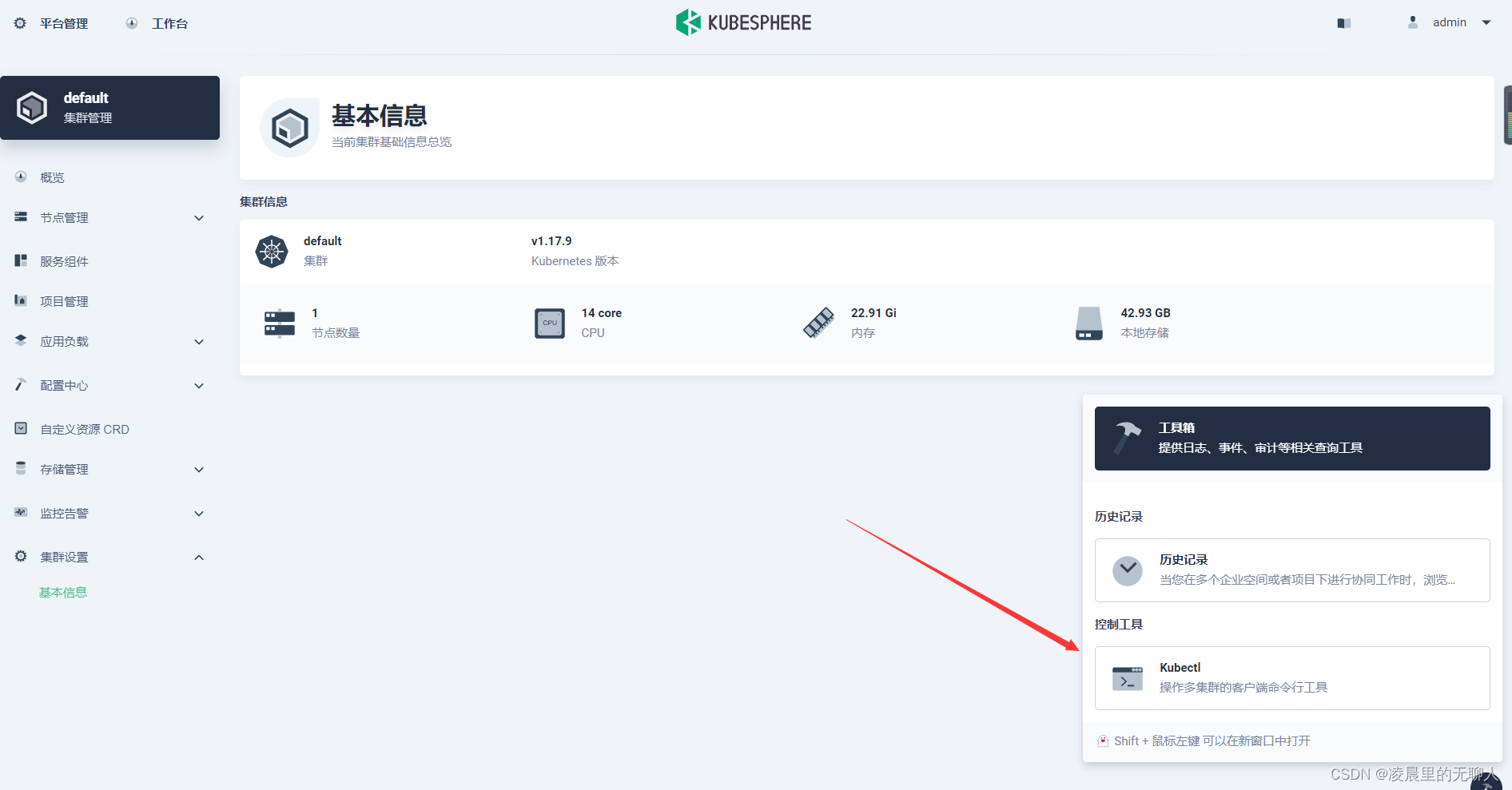The image size is (1512, 790).
Task: Click the 工具箱 toolbox header
Action: pyautogui.click(x=1292, y=439)
